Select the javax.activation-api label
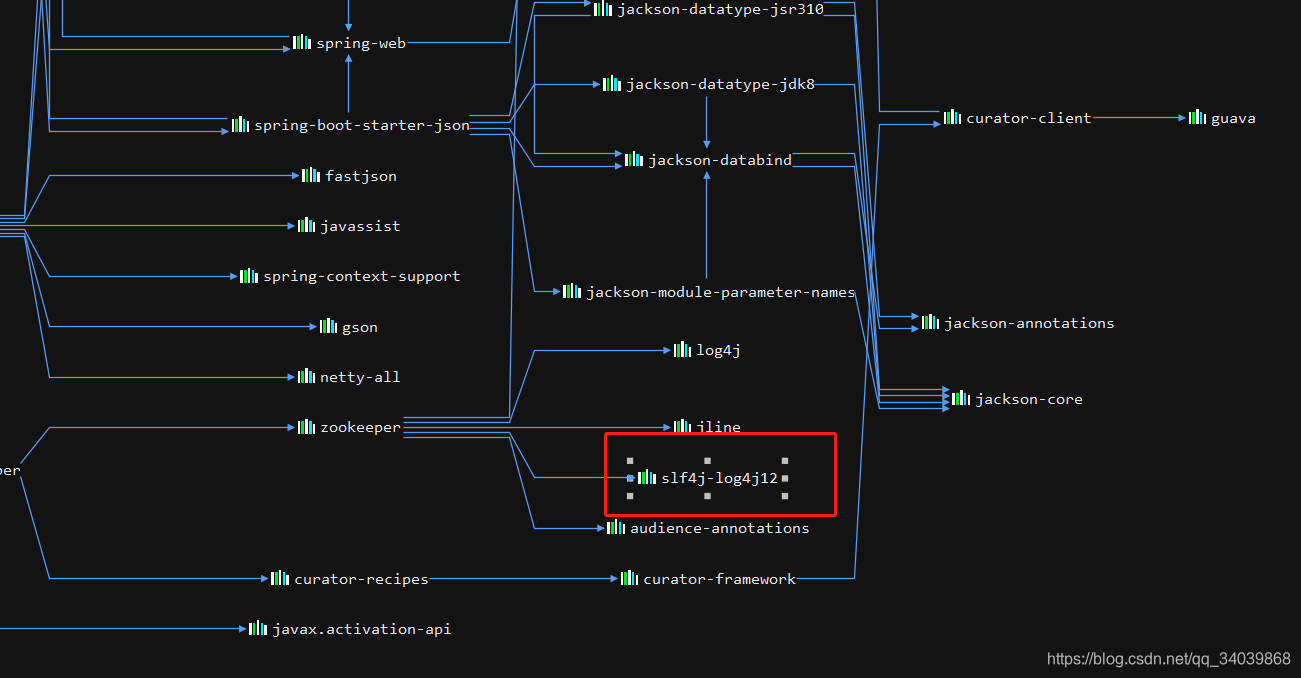The image size is (1301, 678). pos(362,629)
